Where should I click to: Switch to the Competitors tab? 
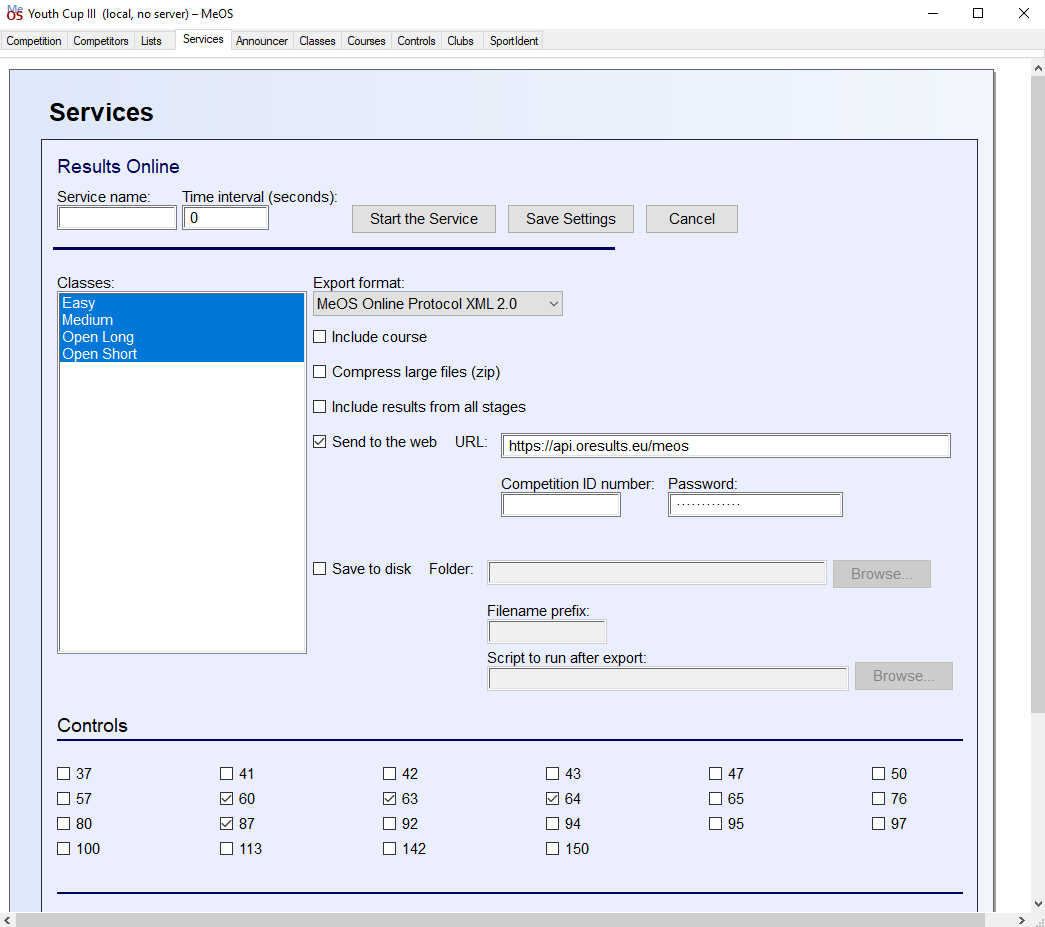[101, 41]
